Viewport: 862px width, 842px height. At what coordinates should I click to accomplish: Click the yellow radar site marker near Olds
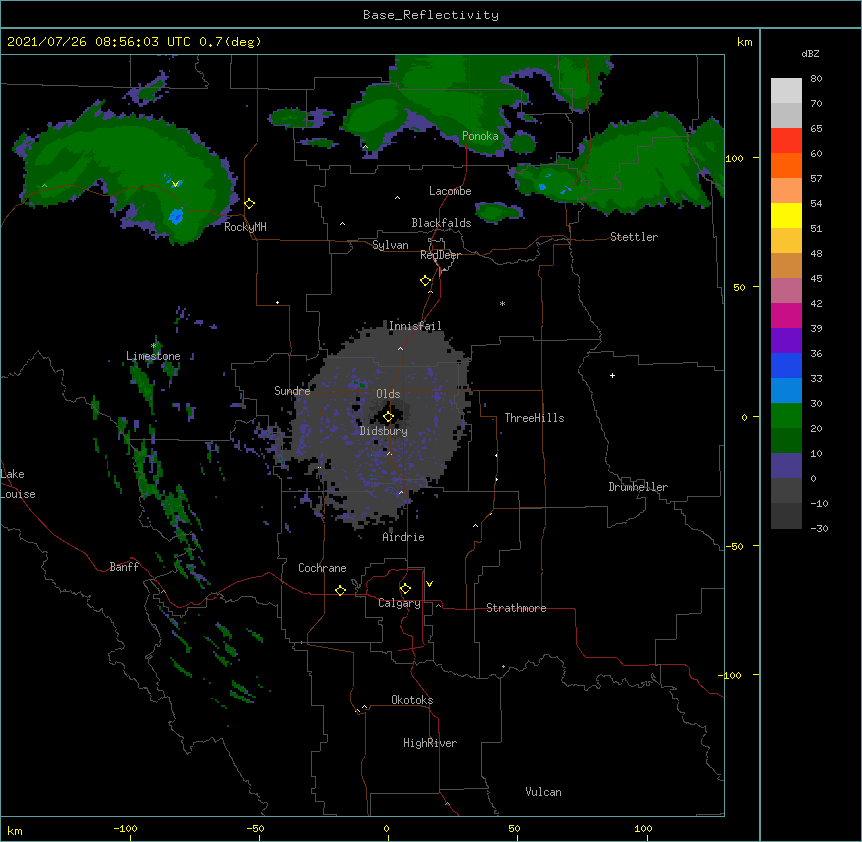388,417
